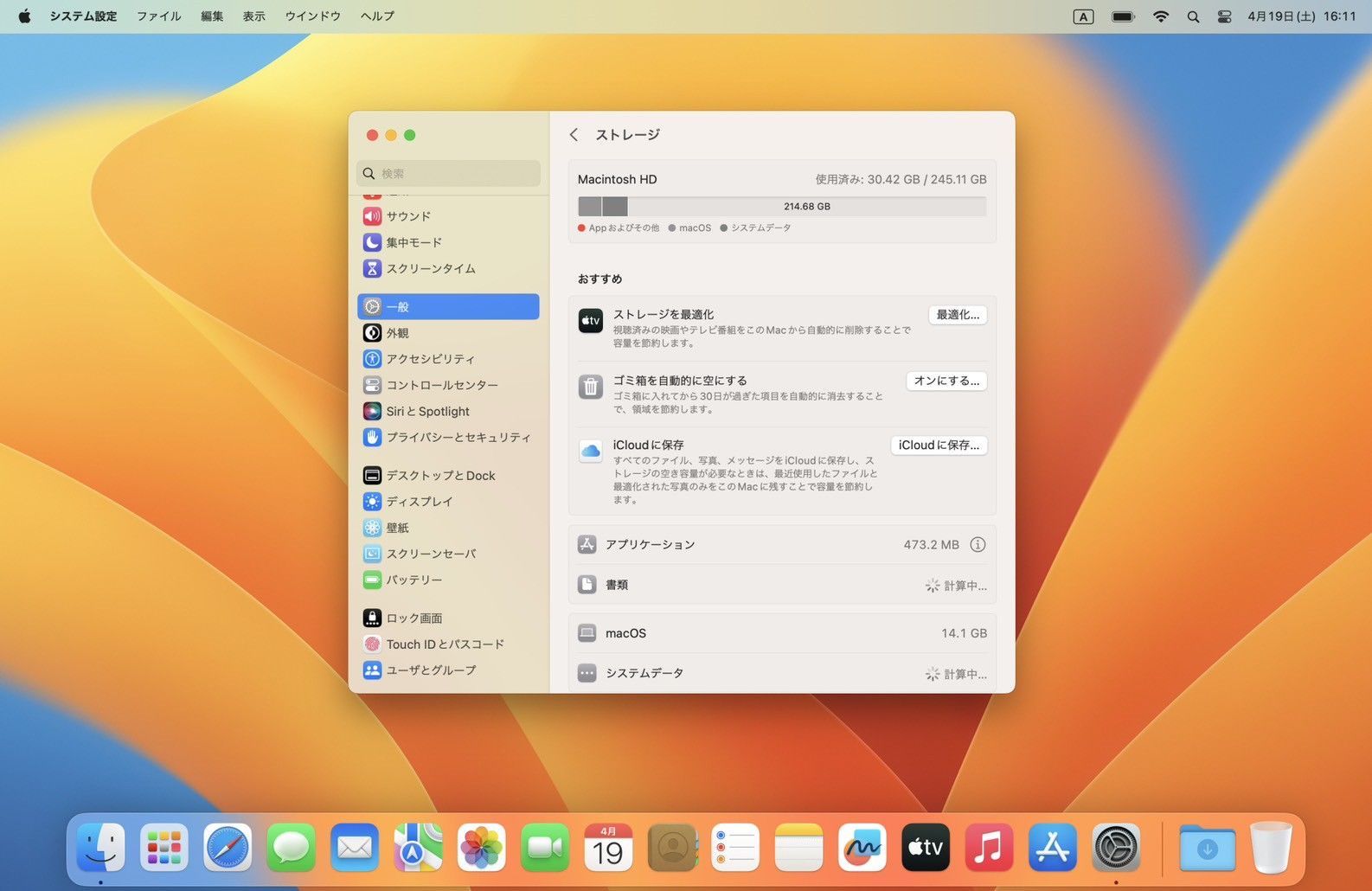Open Finder from the Dock
Image resolution: width=1372 pixels, height=891 pixels.
[x=100, y=847]
